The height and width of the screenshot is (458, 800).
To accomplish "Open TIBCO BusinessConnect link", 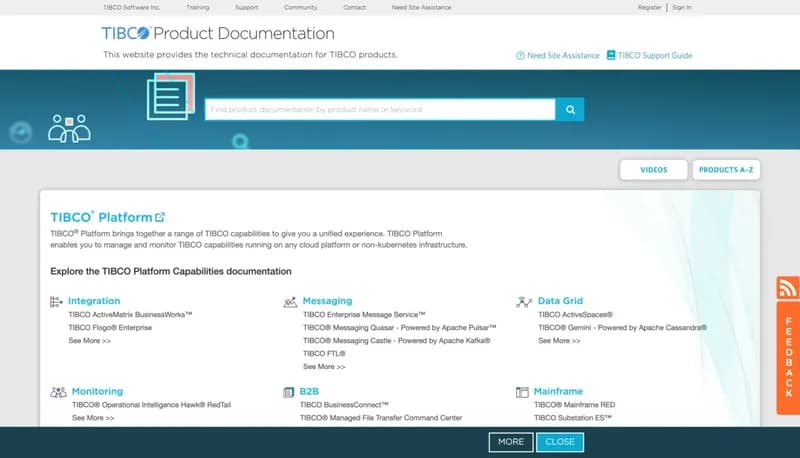I will (344, 405).
